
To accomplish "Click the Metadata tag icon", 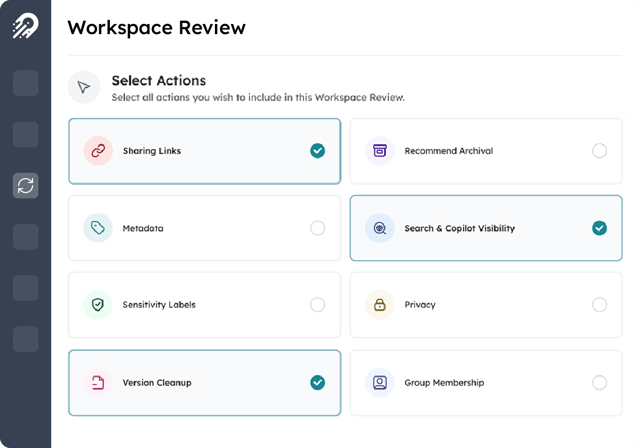I will coord(98,228).
